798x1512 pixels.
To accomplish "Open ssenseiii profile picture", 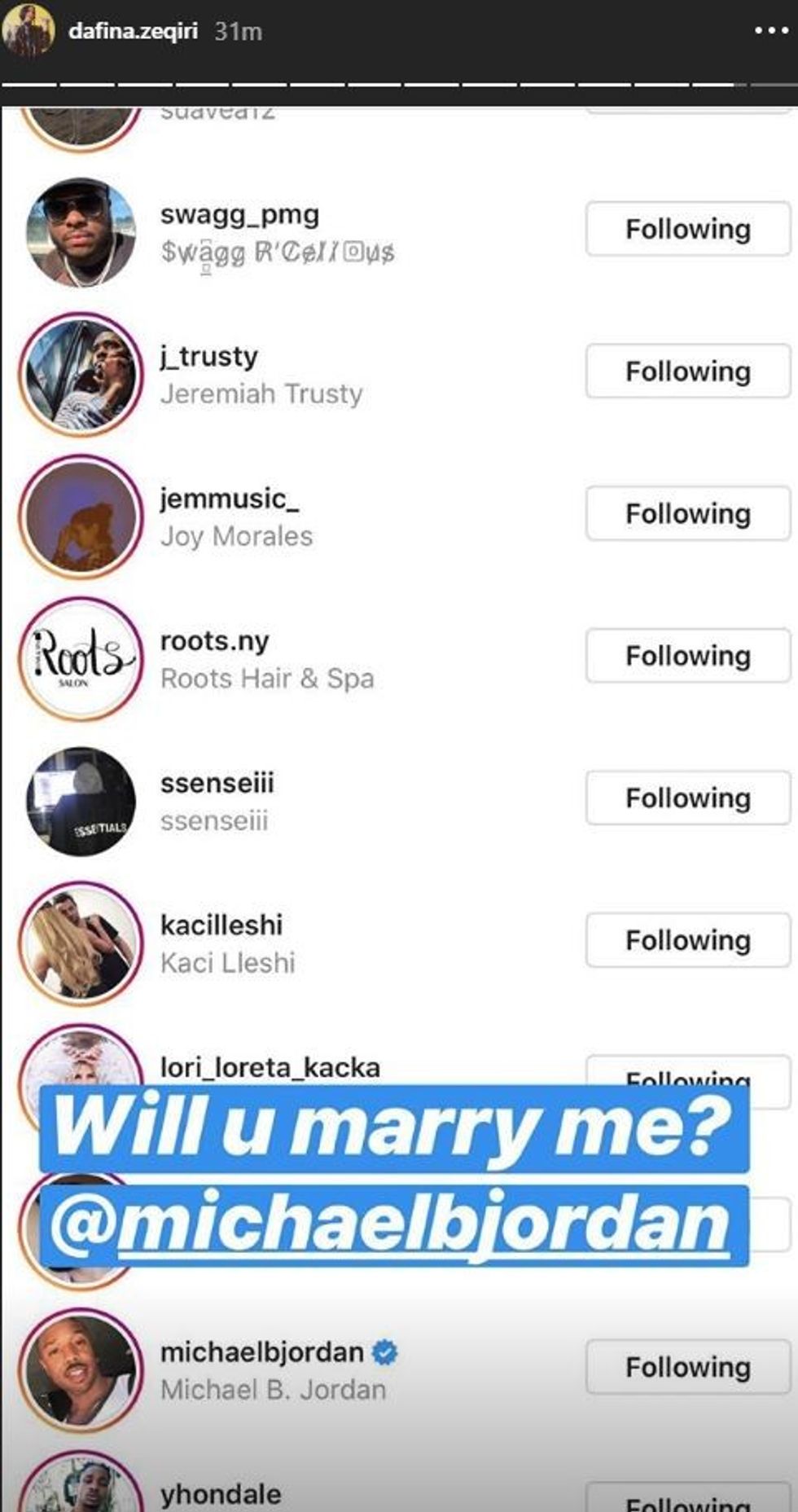I will click(x=81, y=802).
